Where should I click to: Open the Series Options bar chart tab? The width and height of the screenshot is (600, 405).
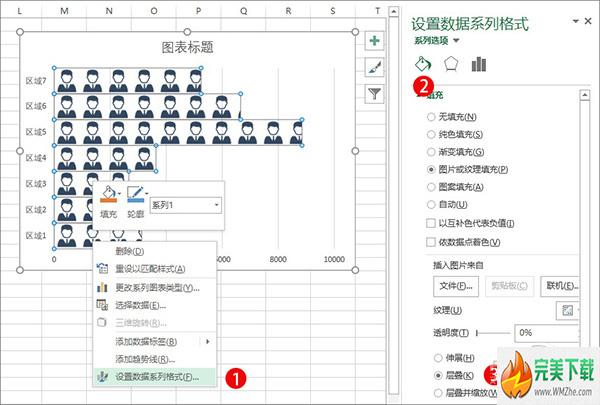479,64
